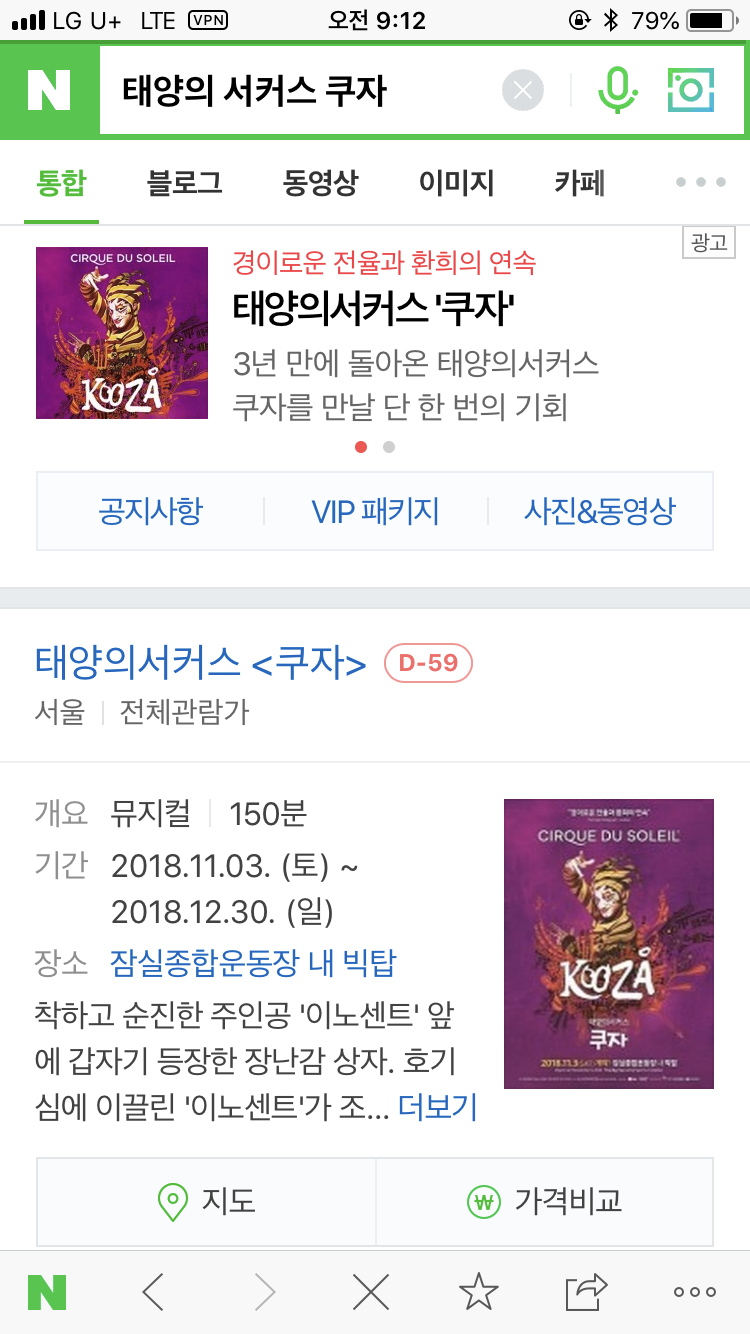750x1334 pixels.
Task: Open the bottom three-dot more menu
Action: point(695,1292)
